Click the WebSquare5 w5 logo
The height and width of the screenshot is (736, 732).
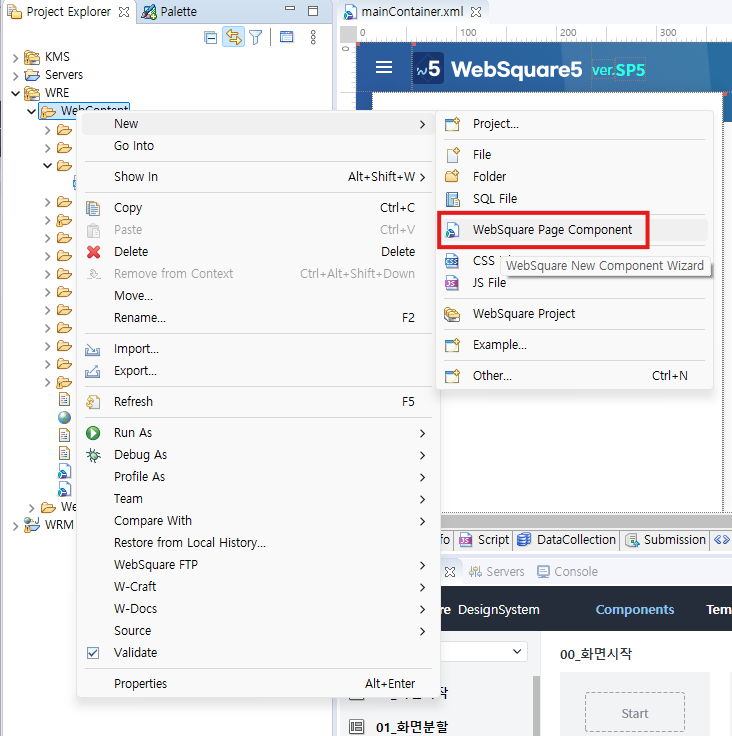428,69
